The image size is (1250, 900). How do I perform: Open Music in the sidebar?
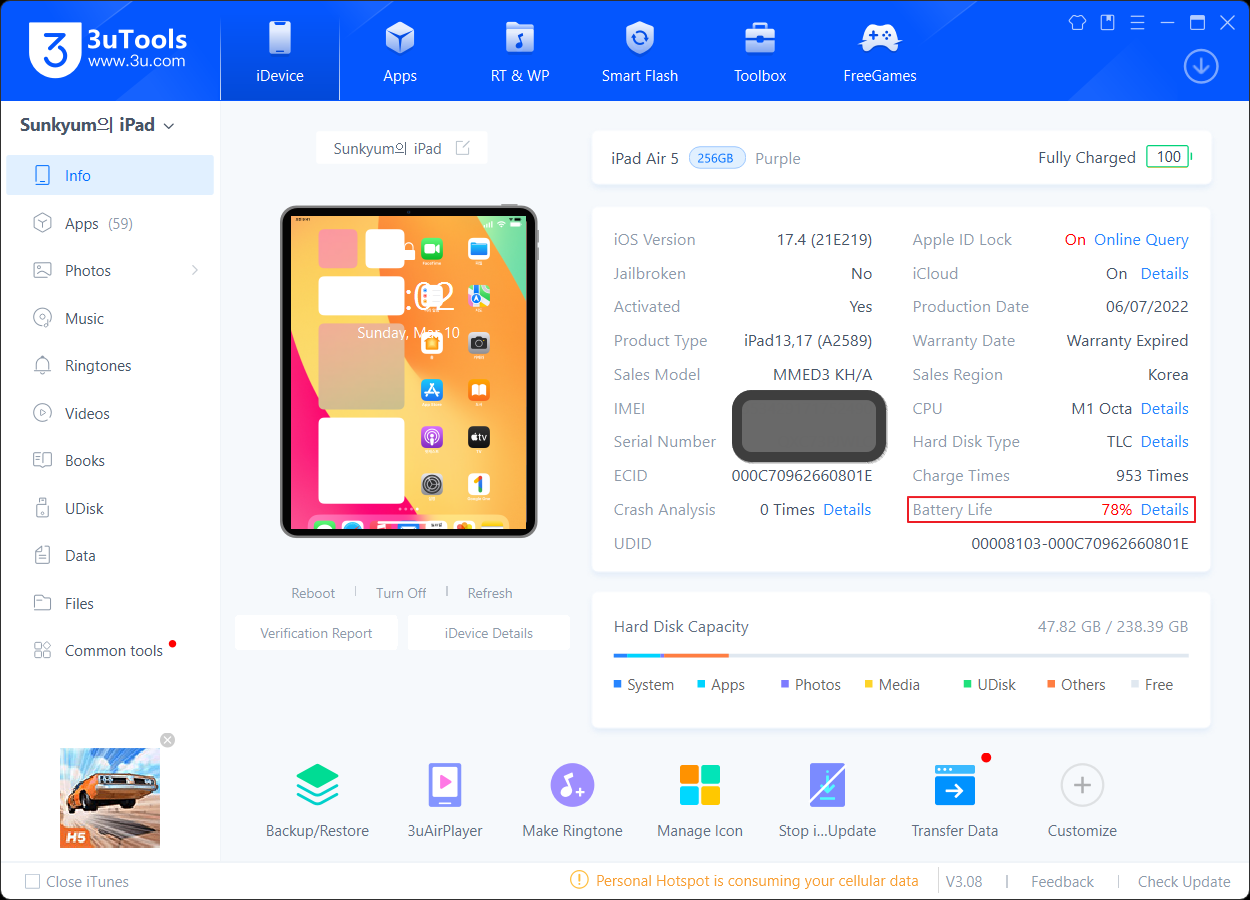(110, 318)
